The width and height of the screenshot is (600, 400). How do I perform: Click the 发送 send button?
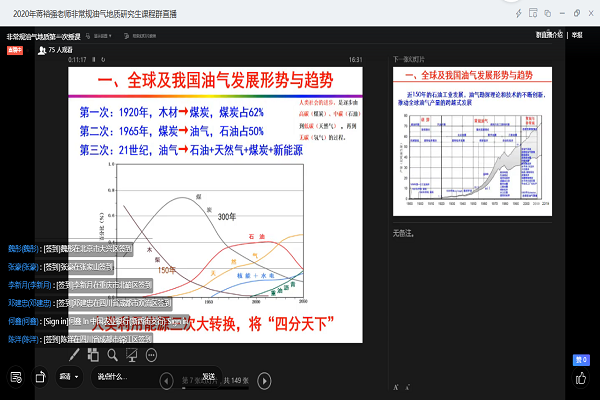click(208, 376)
